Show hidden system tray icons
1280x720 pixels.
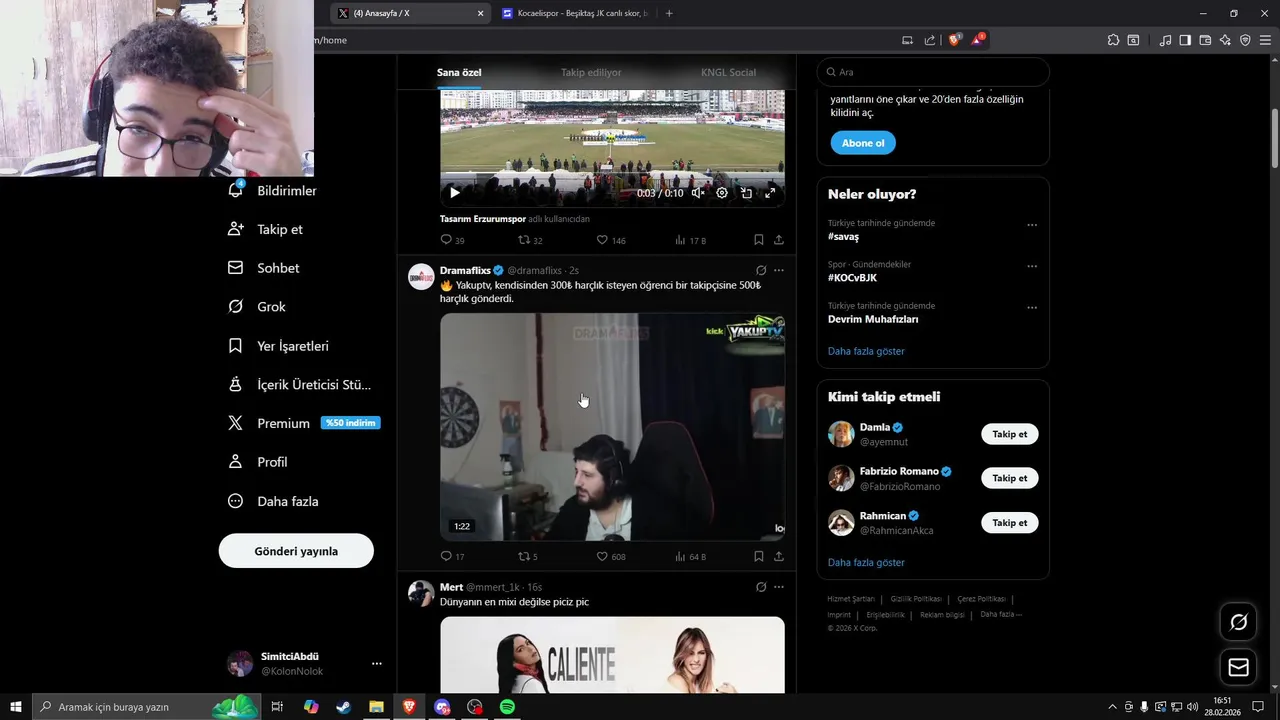[1112, 707]
